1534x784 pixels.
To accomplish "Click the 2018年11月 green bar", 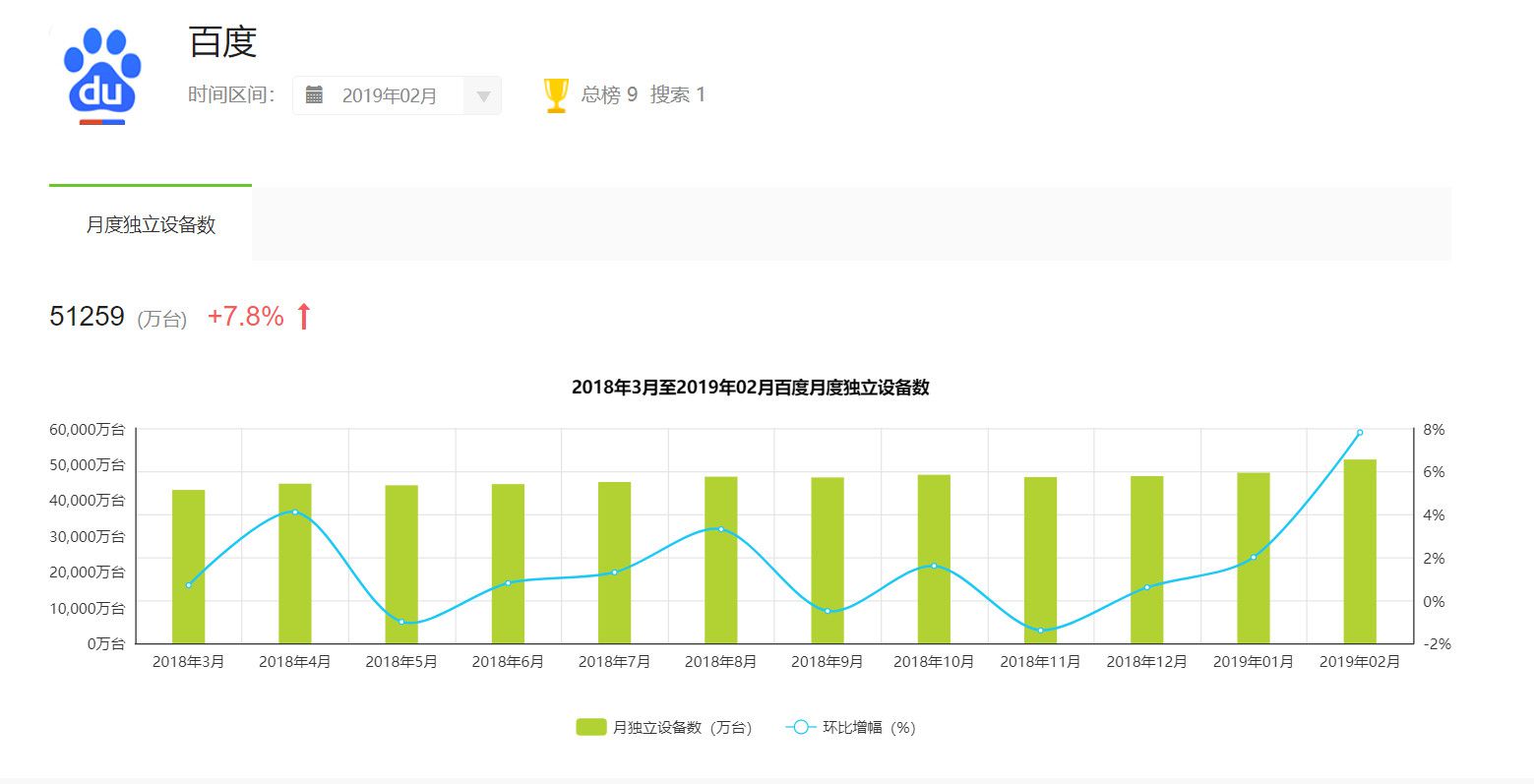I will [1040, 561].
